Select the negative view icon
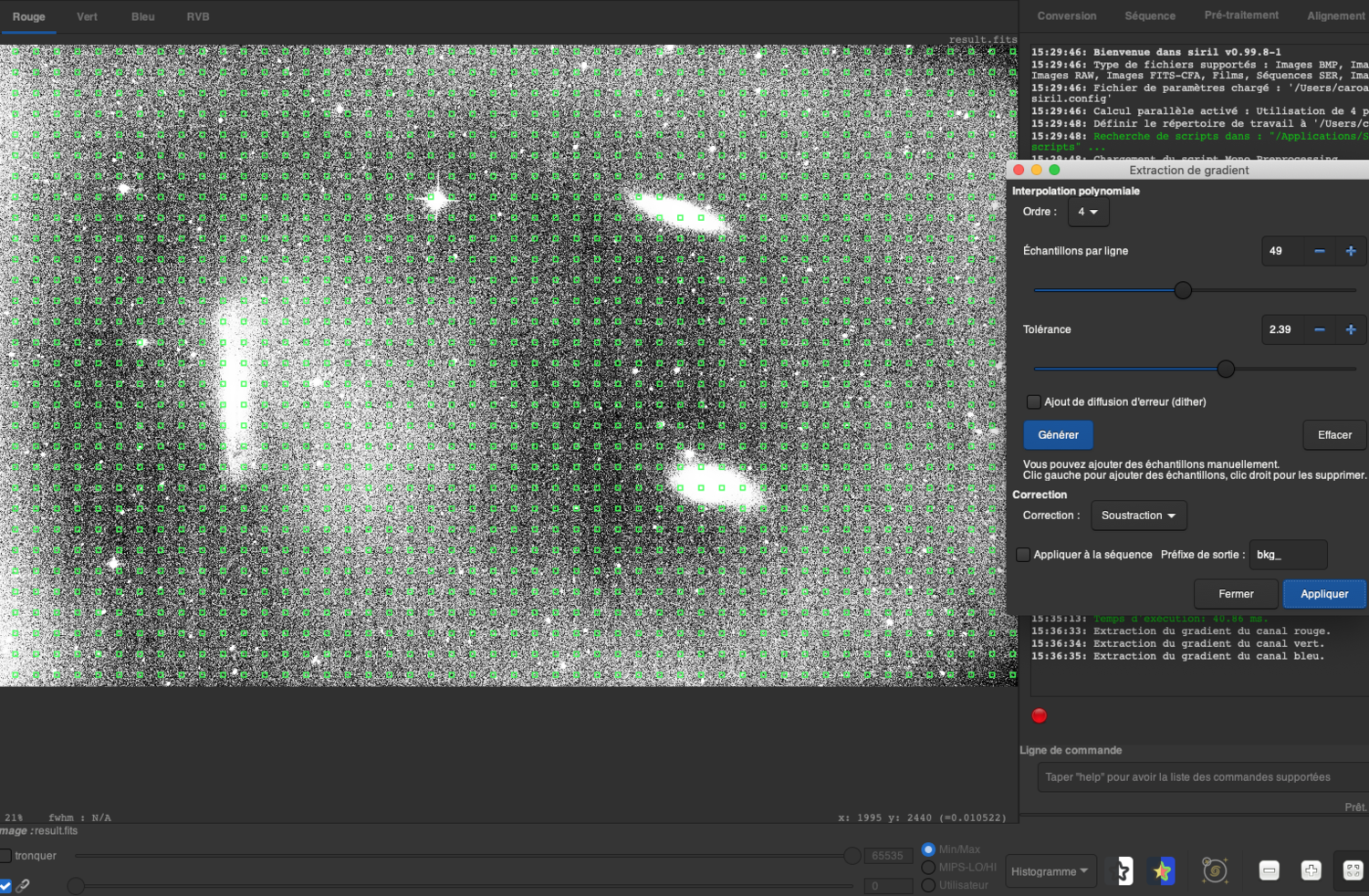 click(x=1122, y=870)
